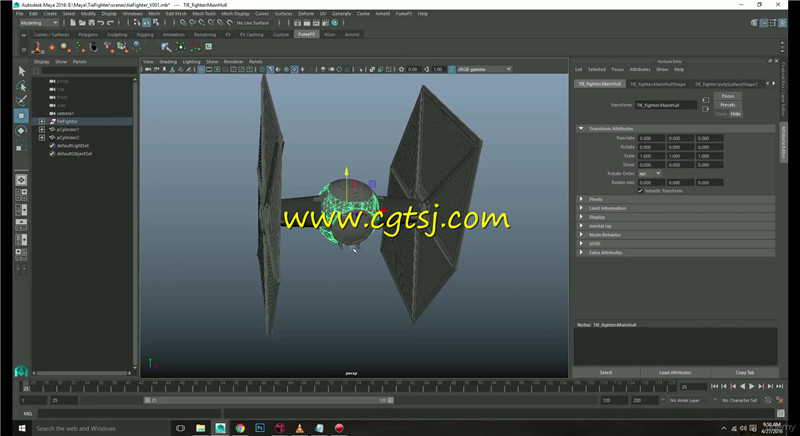This screenshot has width=800, height=436.
Task: Open Maya from Windows taskbar
Action: click(x=220, y=428)
